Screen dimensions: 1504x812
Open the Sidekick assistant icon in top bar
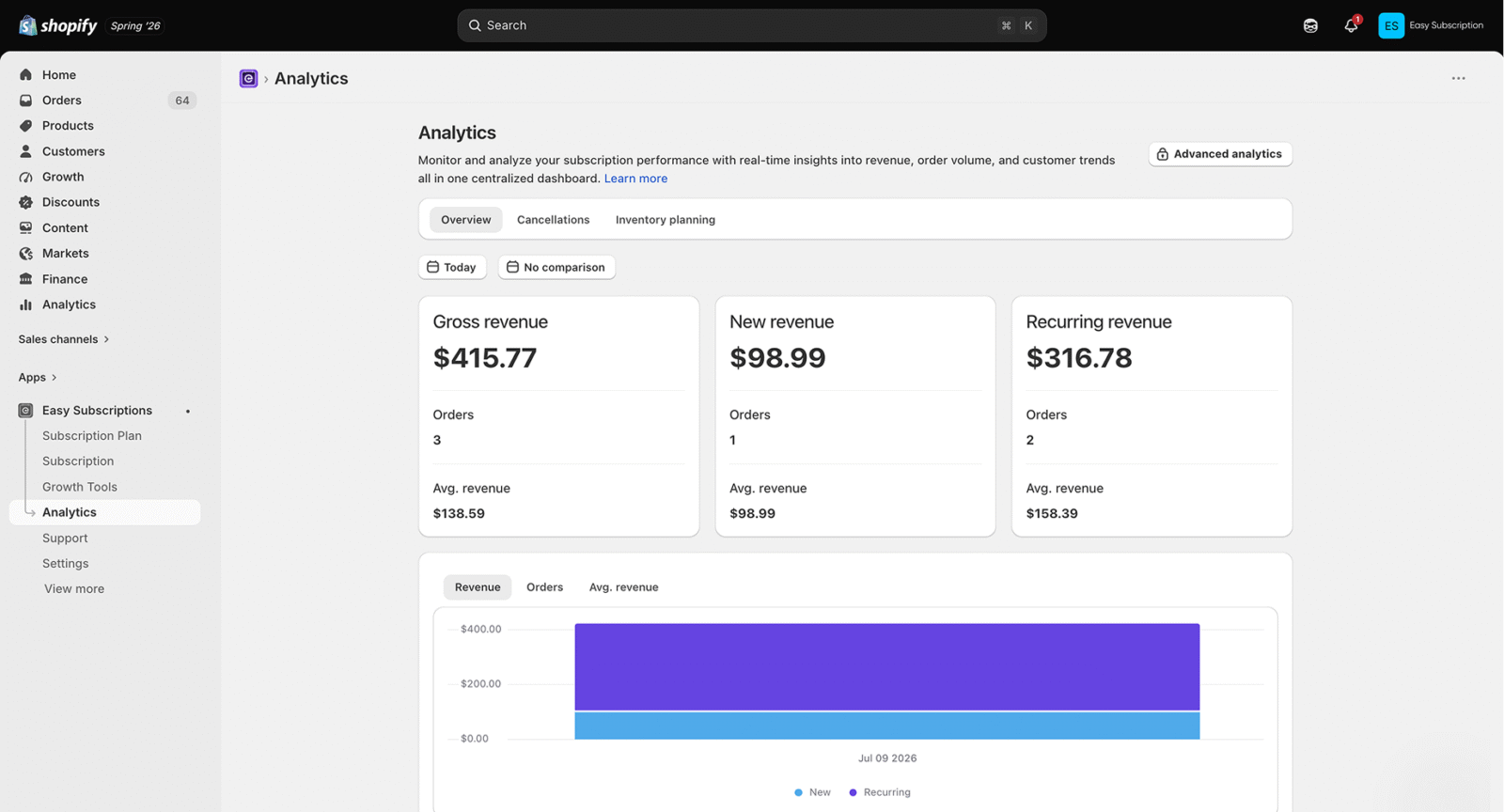point(1310,25)
